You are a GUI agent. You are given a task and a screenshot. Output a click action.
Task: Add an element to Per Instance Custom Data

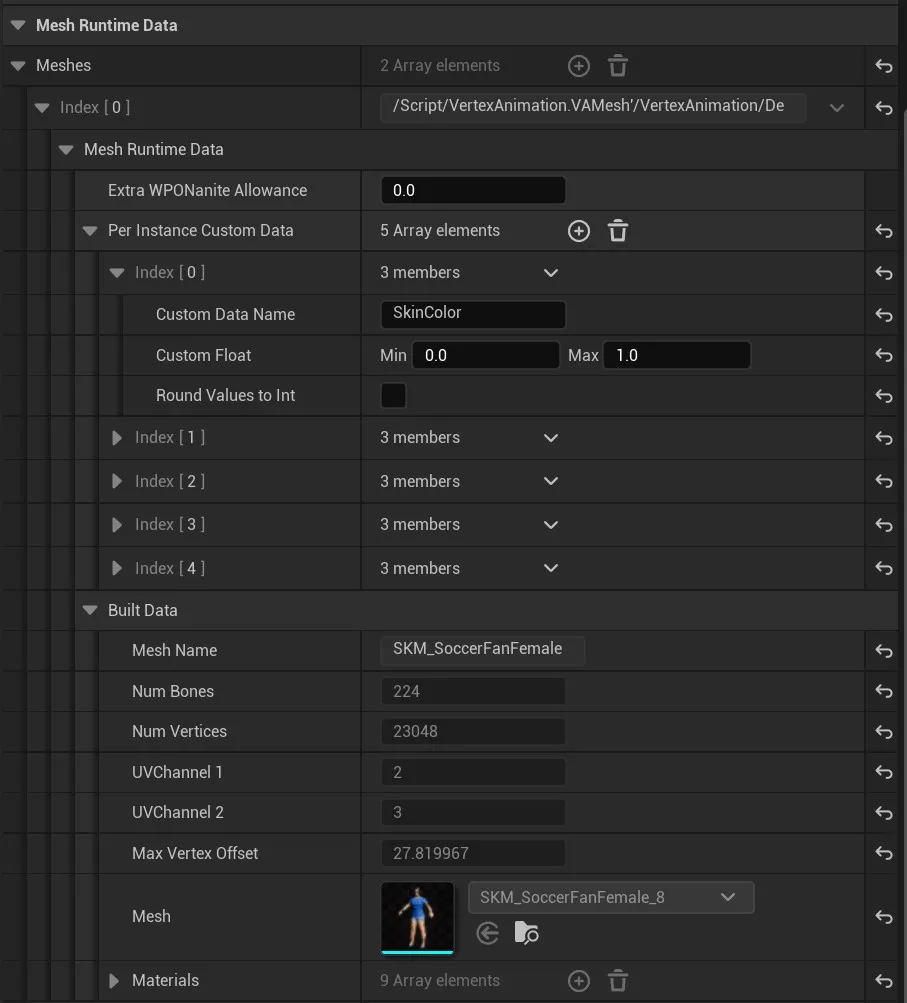tap(578, 230)
